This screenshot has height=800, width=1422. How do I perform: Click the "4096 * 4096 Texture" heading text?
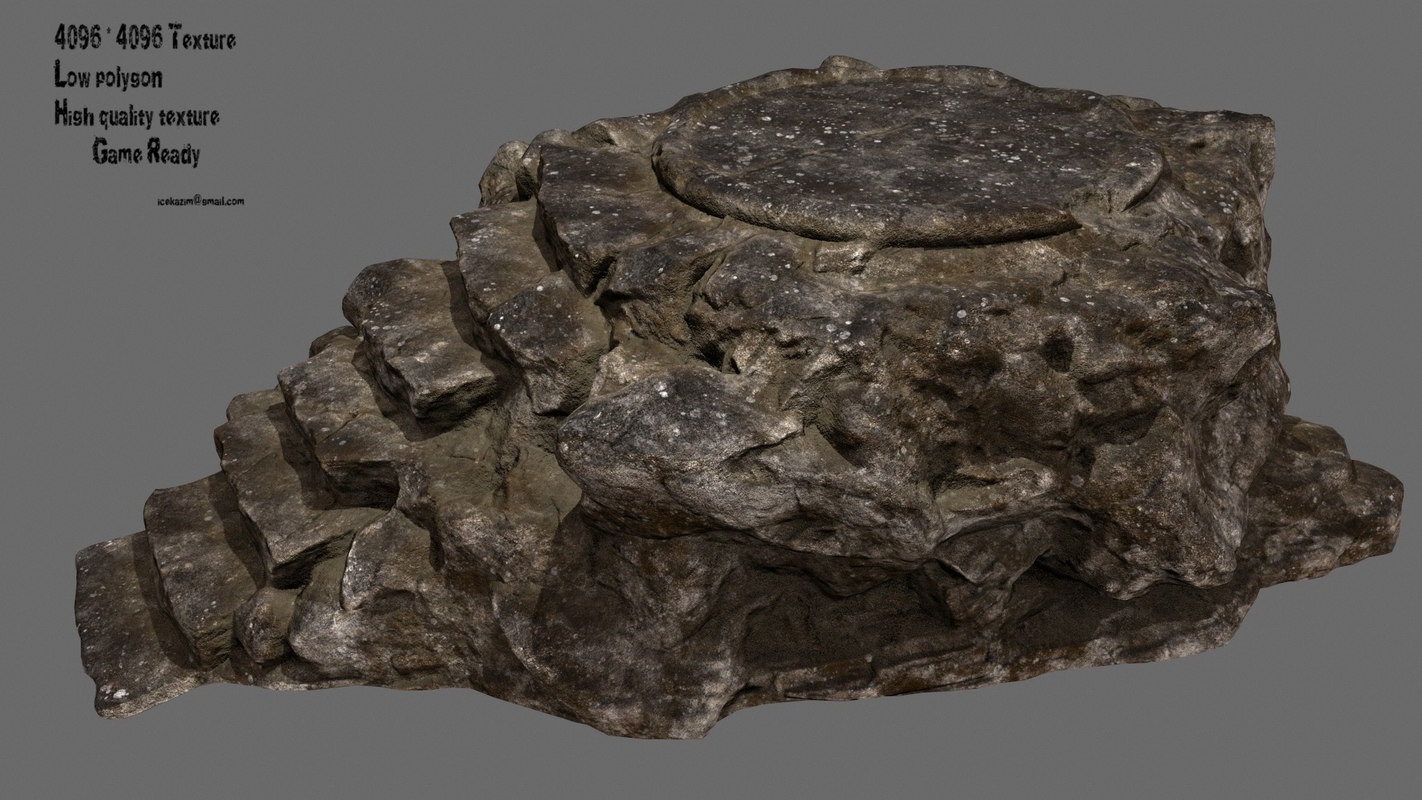(145, 40)
